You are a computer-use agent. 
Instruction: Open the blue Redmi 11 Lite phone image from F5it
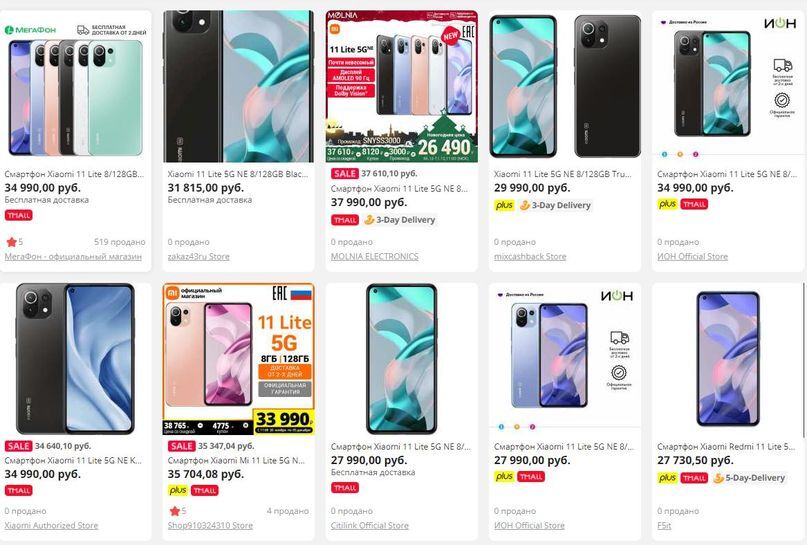click(x=727, y=359)
